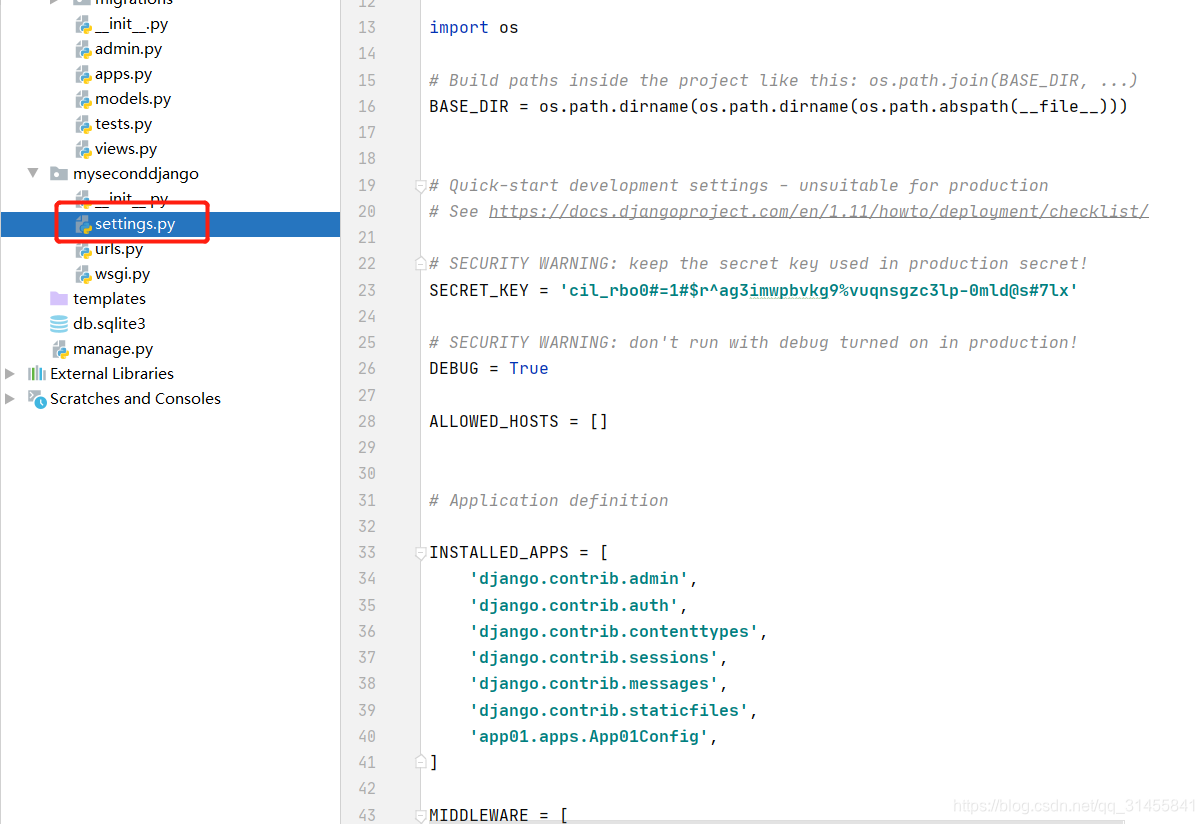
Task: Select the highlighted settings.py tree row
Action: [170, 224]
